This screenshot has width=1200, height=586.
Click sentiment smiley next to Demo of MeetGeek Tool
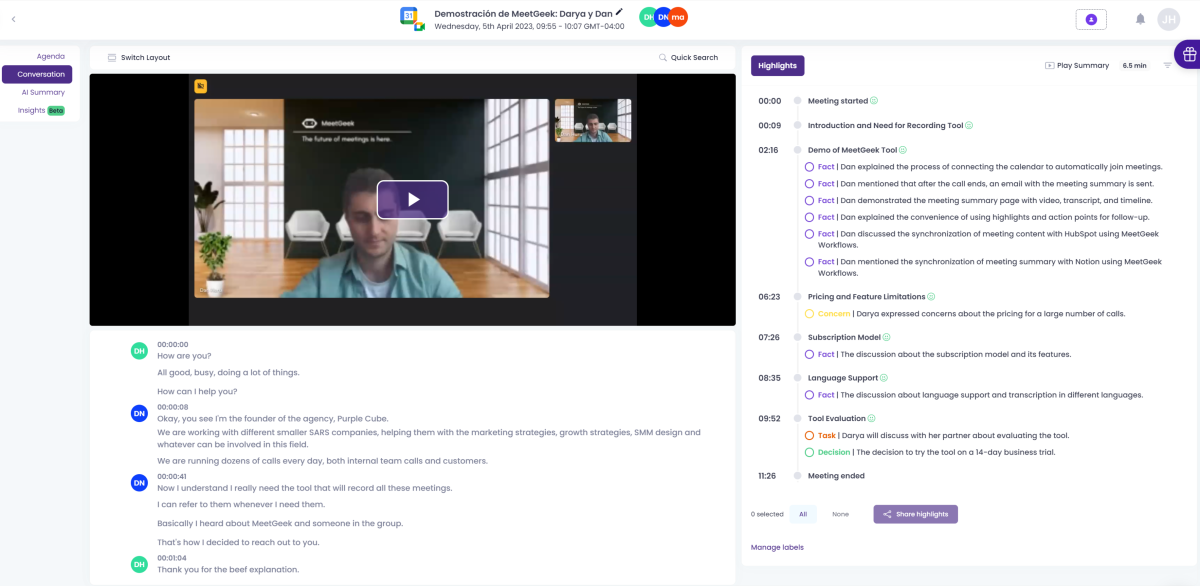[x=903, y=150]
